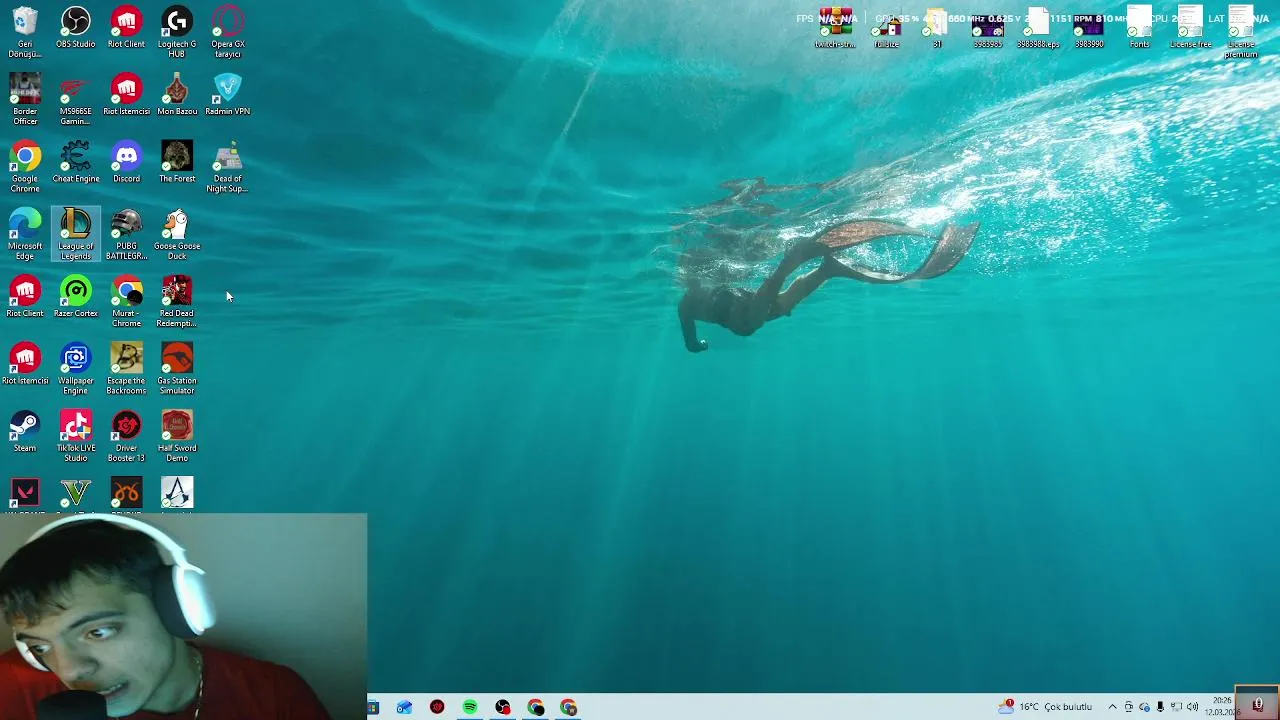Open the Fonts document icon
Viewport: 1280px width, 720px height.
click(1139, 28)
